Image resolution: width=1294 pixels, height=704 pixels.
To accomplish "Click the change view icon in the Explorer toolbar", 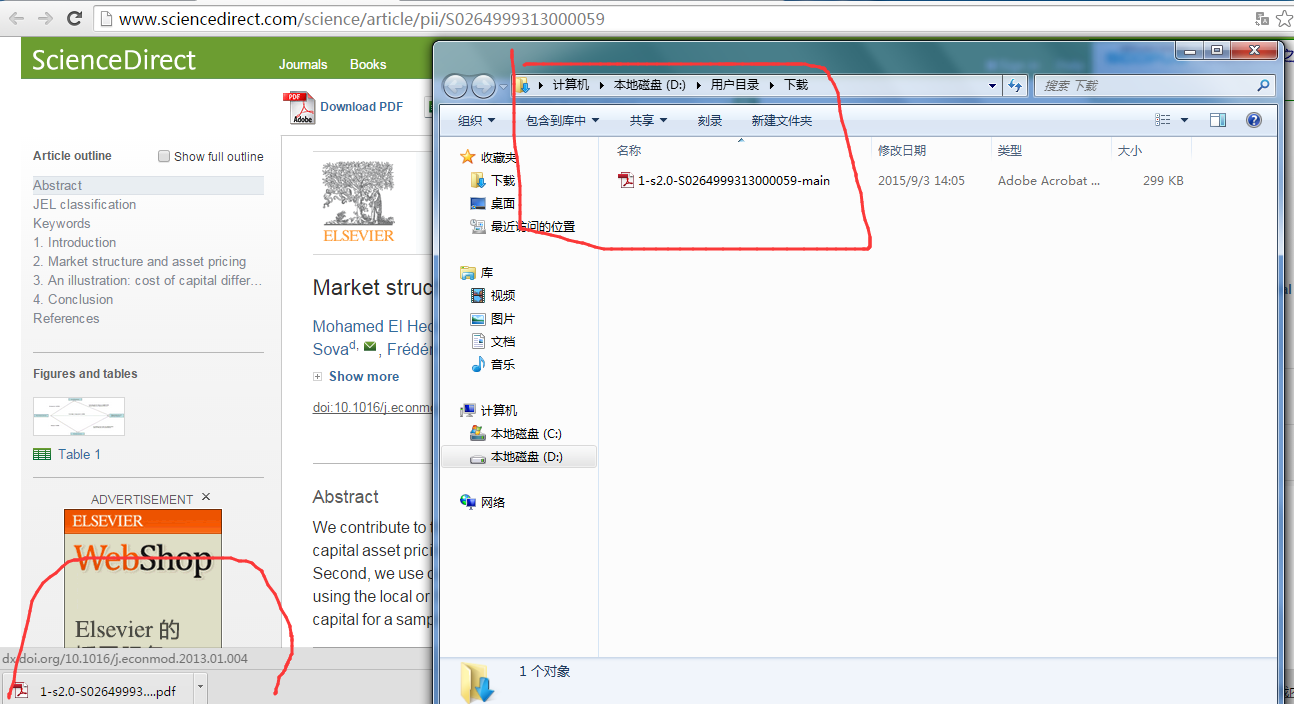I will [x=1162, y=120].
